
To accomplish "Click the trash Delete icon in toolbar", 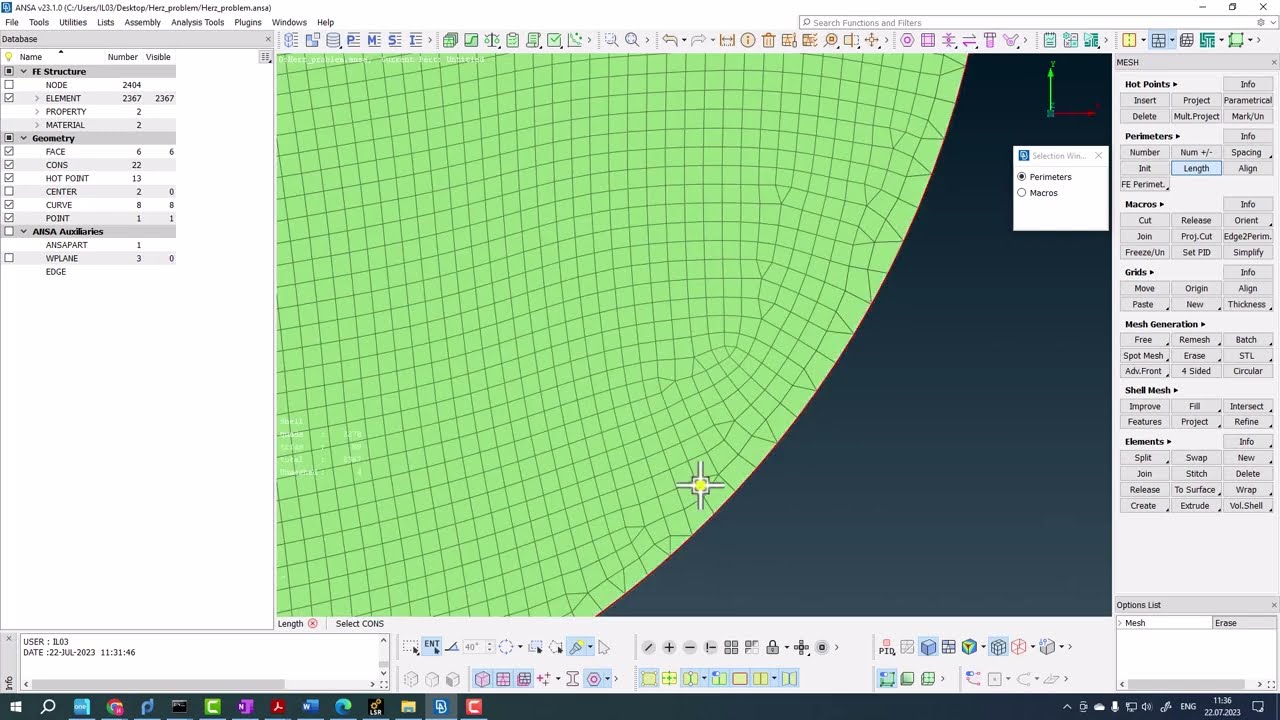I will [x=768, y=40].
